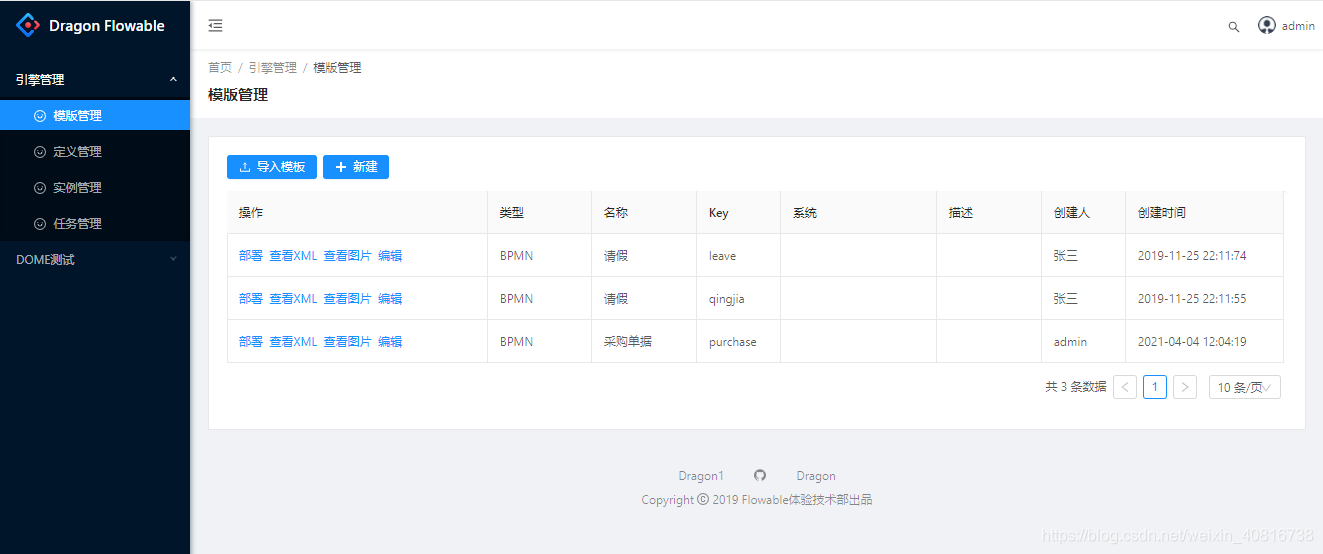Click smiley icon next to 模版管理
Image resolution: width=1323 pixels, height=554 pixels.
point(40,116)
